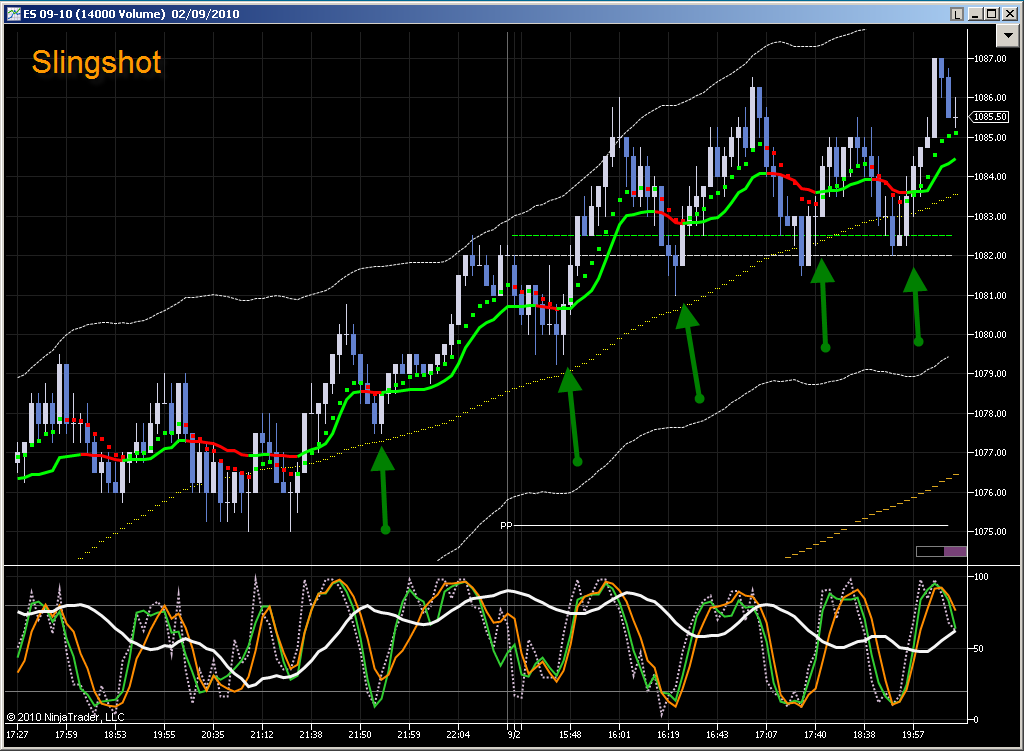Screen dimensions: 1024x751
Task: Click the 21:59 time axis label
Action: pos(409,735)
